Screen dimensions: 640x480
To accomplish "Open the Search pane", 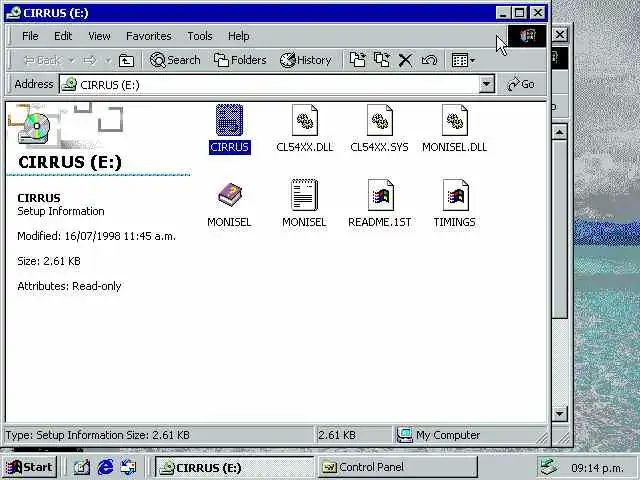I will [x=175, y=60].
